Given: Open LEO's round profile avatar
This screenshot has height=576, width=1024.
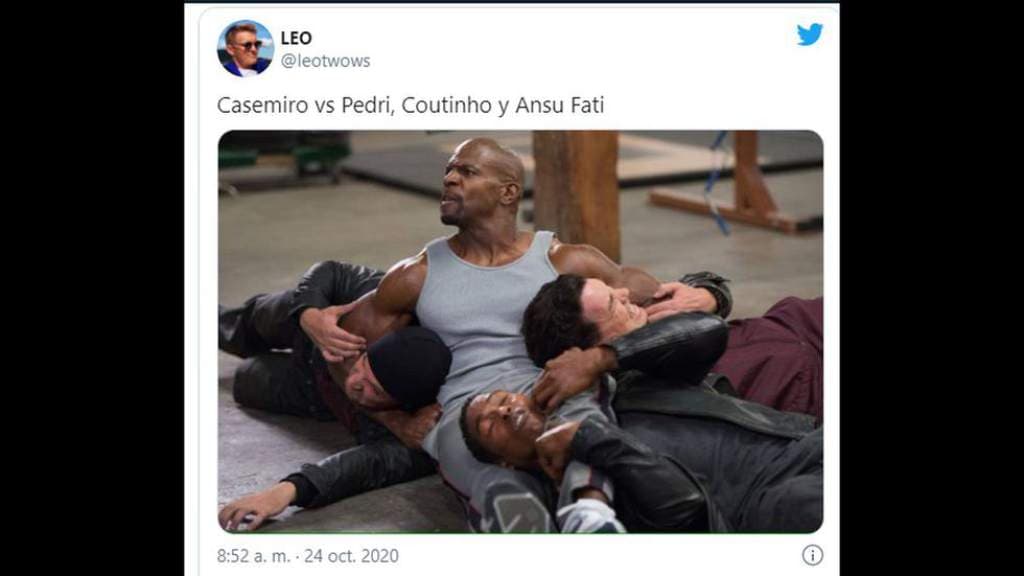Looking at the screenshot, I should tap(245, 48).
